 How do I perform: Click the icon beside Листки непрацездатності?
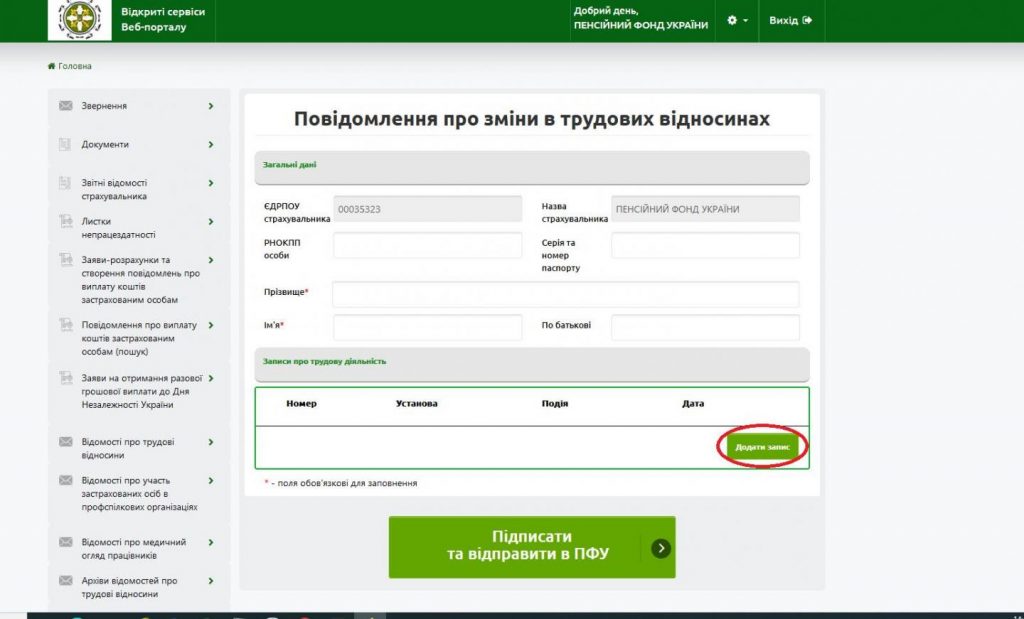coord(66,222)
